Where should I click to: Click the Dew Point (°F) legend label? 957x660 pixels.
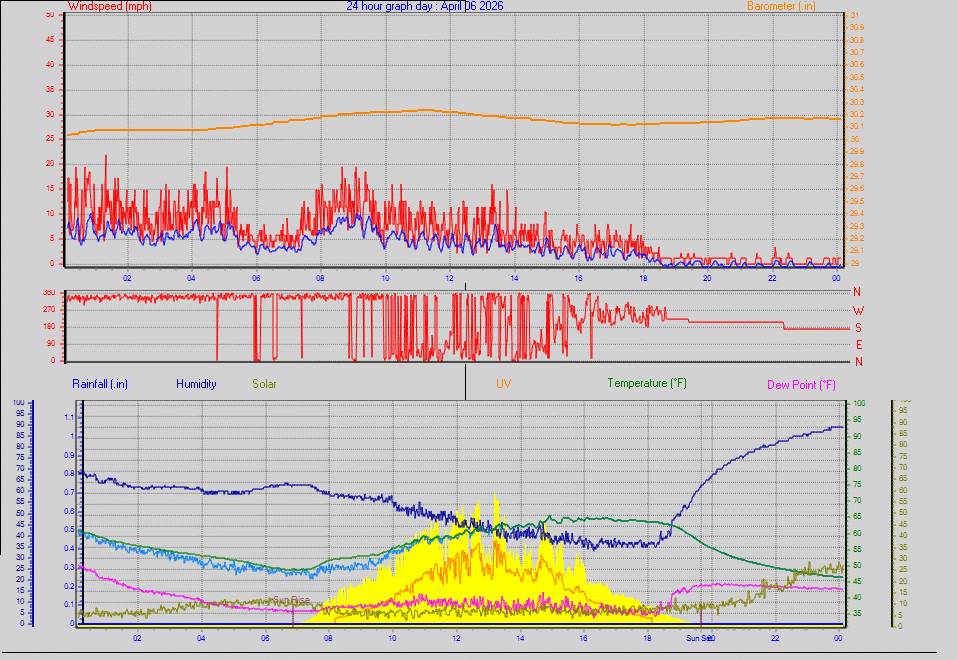click(800, 383)
